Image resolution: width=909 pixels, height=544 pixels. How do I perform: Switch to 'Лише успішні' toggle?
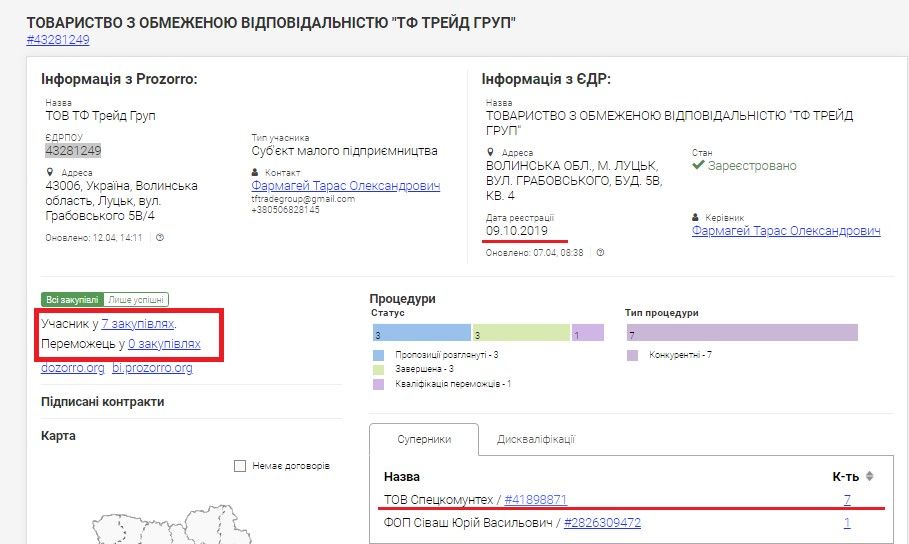tap(136, 300)
